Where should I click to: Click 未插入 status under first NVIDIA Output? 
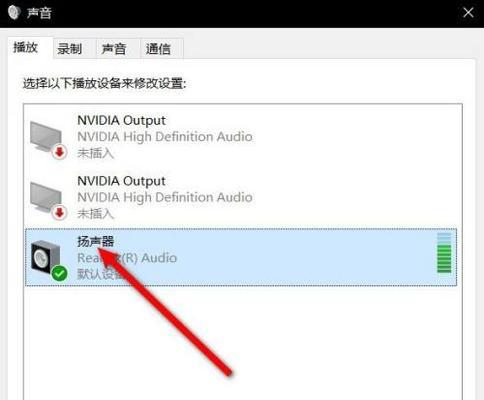click(96, 153)
